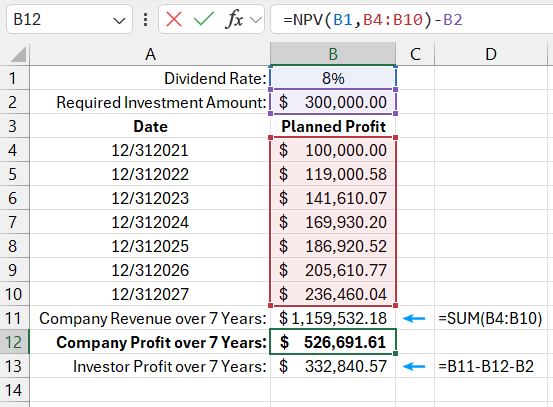553x407 pixels.
Task: Click the $1,159,532.18 revenue total cell
Action: click(x=333, y=318)
